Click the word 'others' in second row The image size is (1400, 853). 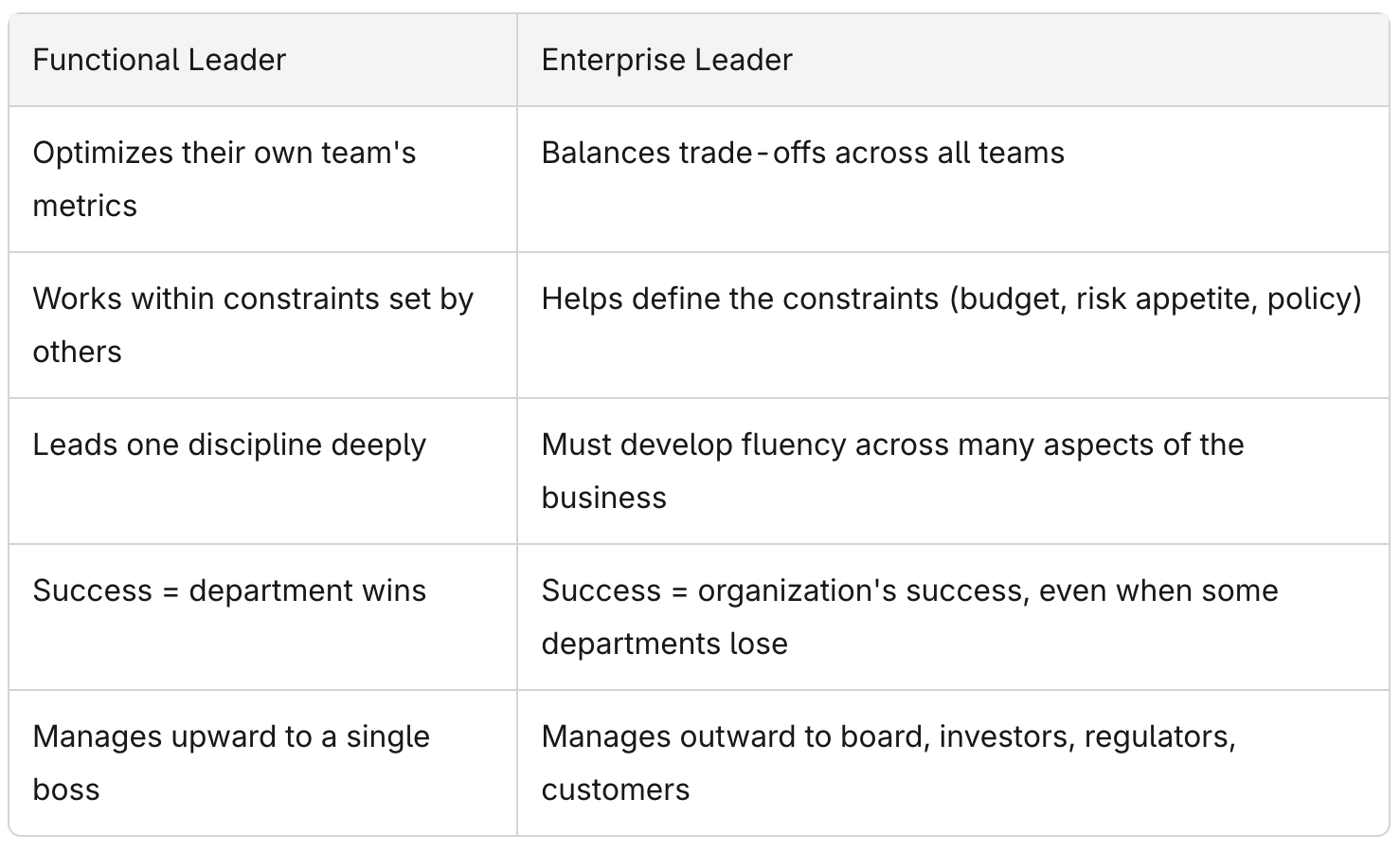pos(78,352)
